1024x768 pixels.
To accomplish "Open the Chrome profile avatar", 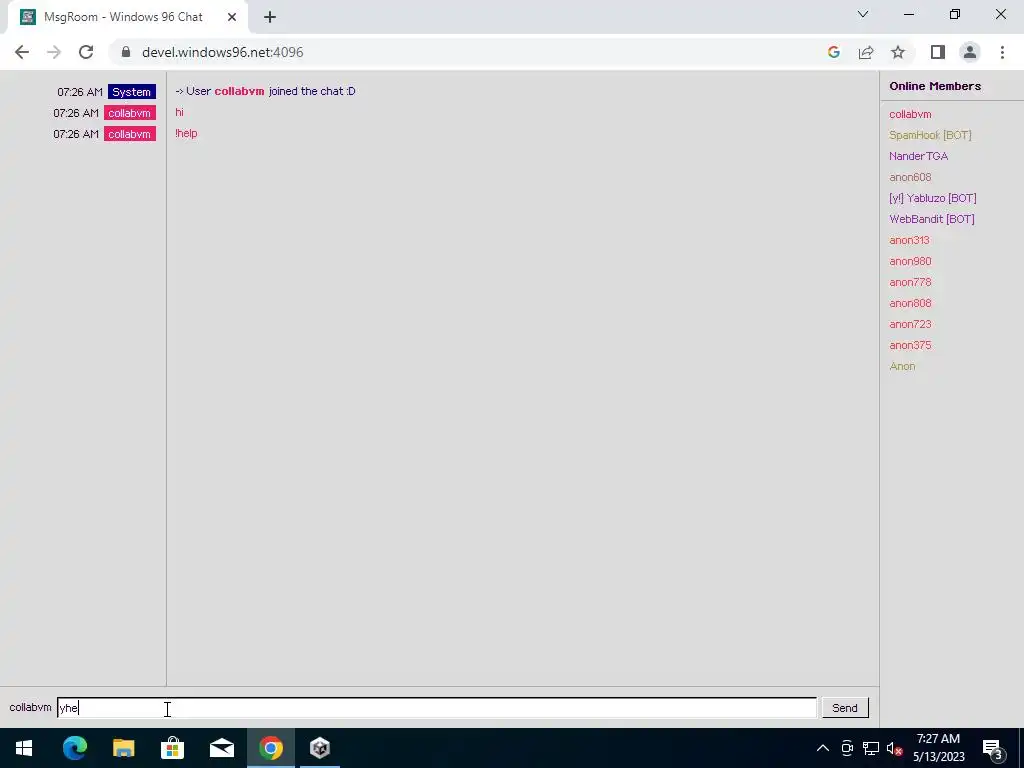I will (x=970, y=52).
